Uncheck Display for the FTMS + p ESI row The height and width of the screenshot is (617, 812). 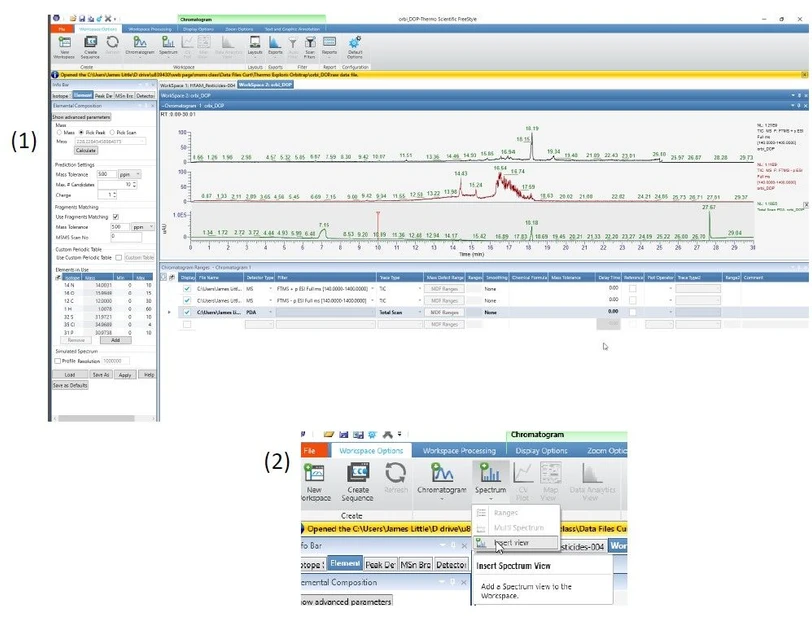pyautogui.click(x=187, y=289)
